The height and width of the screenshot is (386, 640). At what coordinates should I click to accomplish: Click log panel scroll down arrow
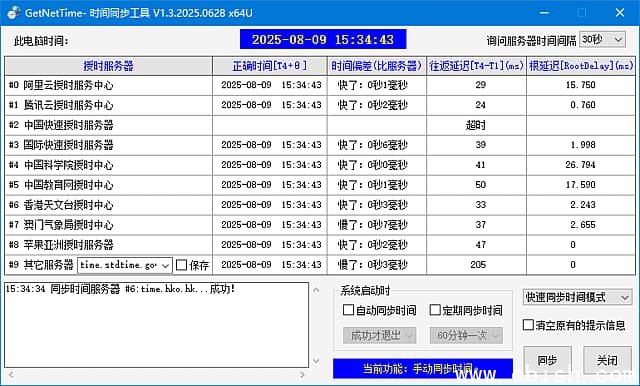coord(316,360)
